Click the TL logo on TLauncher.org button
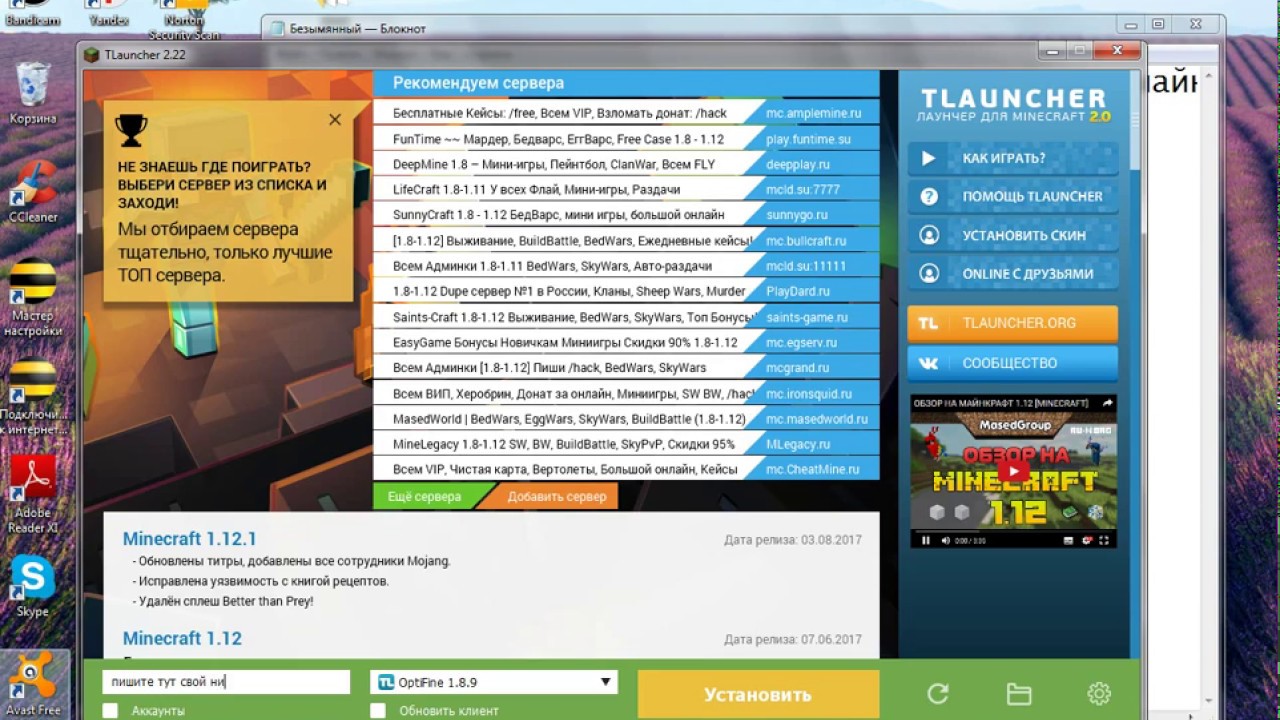Screen dimensions: 1280x720 tap(929, 324)
